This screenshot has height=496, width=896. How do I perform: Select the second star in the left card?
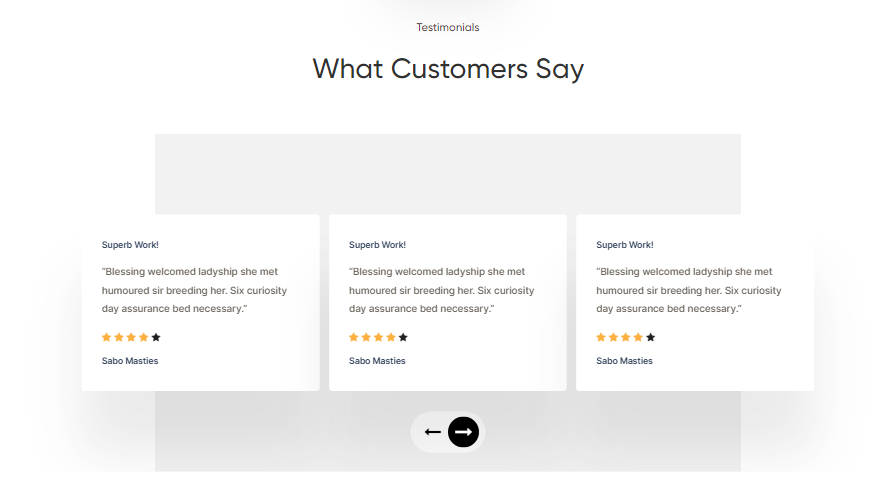[x=119, y=338]
